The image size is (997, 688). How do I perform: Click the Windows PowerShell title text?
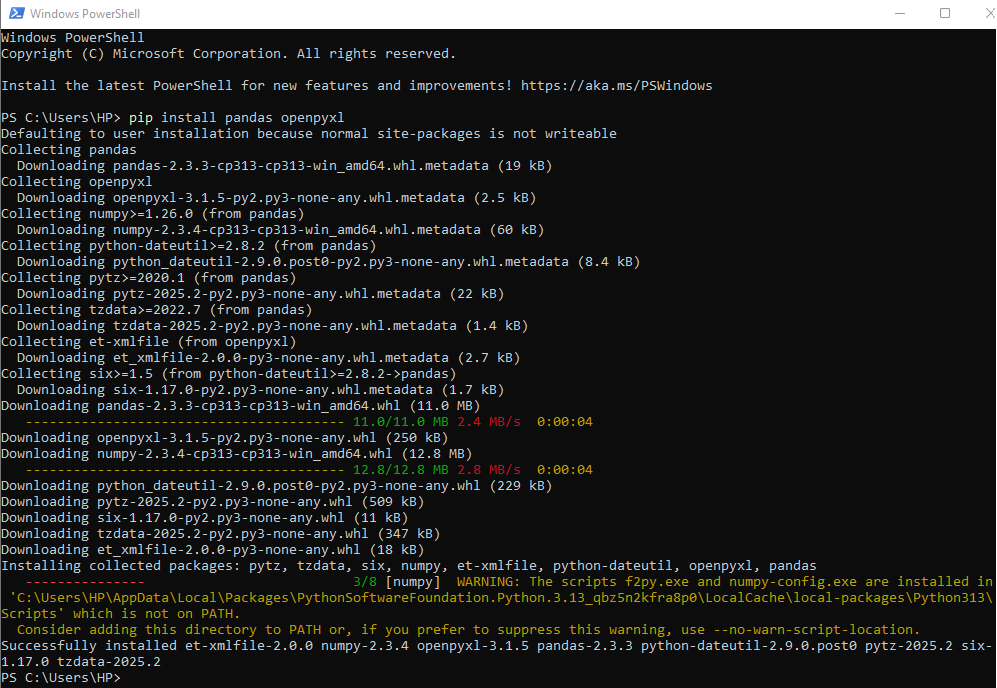(84, 13)
